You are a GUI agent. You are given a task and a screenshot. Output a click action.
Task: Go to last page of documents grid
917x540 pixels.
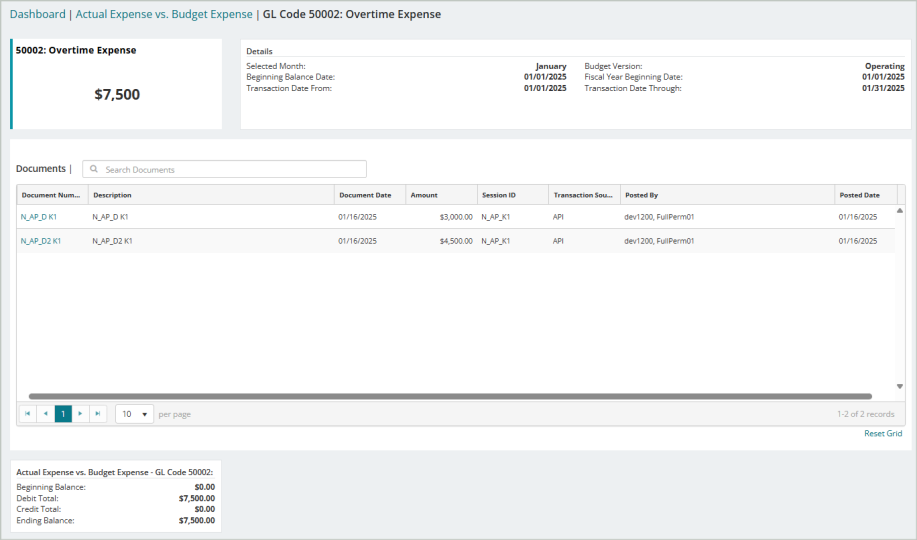pos(98,414)
